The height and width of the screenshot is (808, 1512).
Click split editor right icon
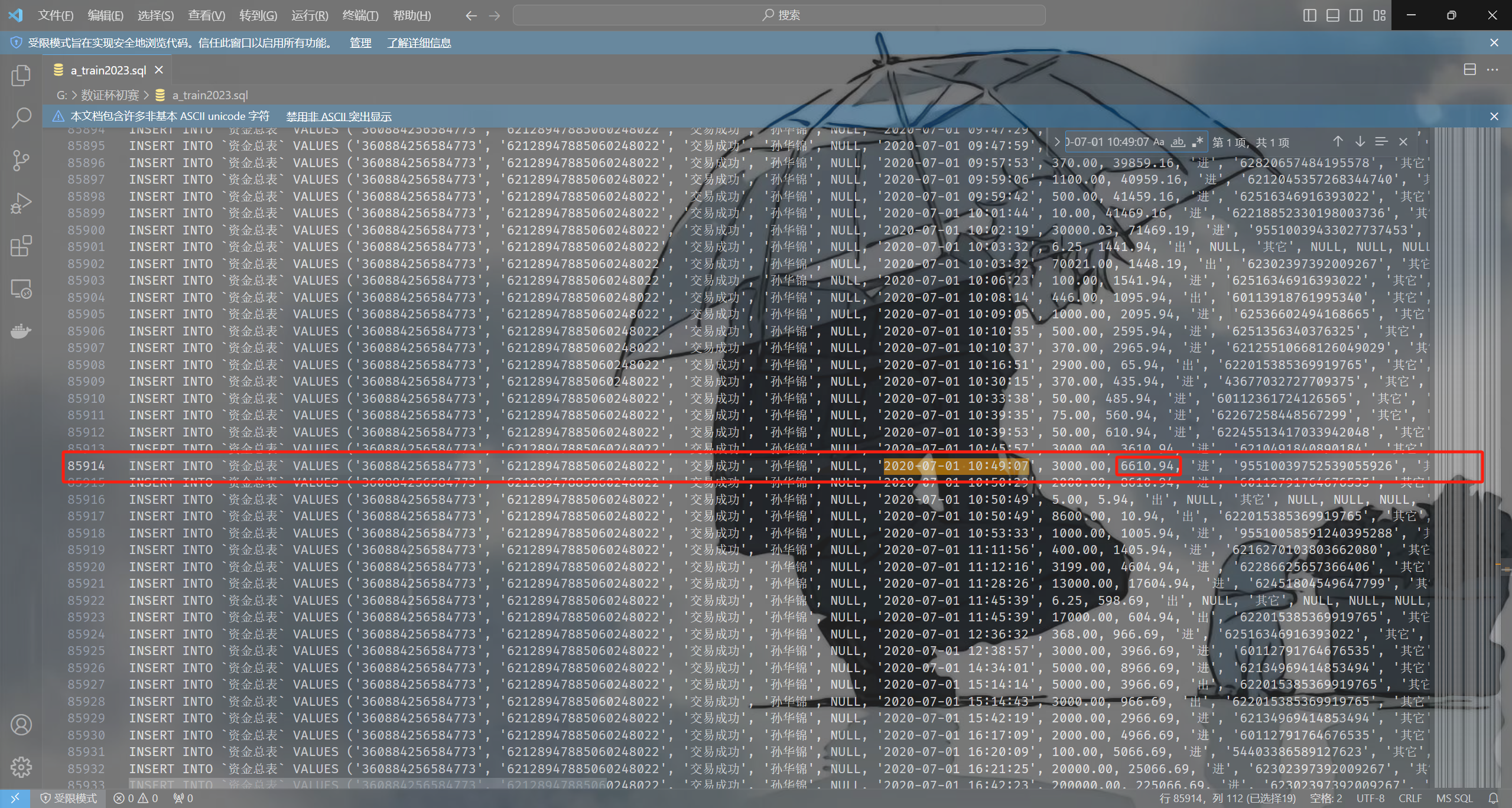point(1469,70)
